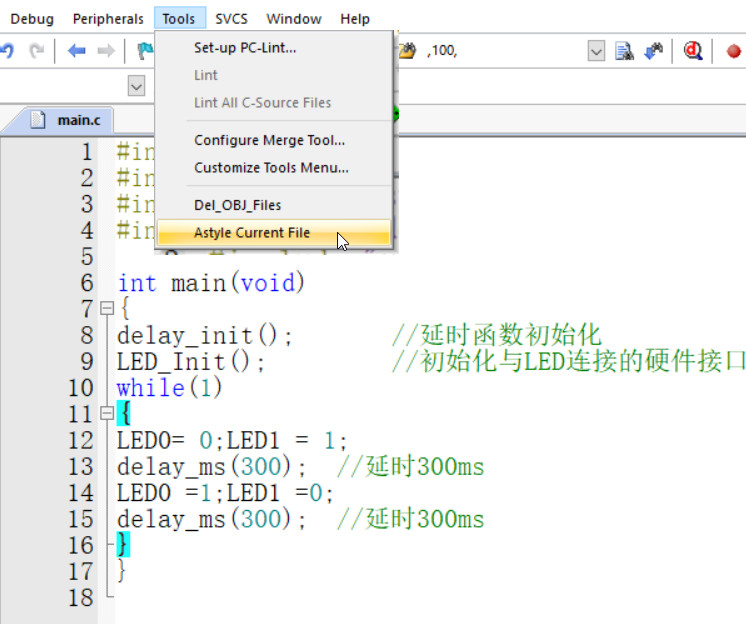Click 'delay_ms(300);' on line 15

[x=212, y=519]
